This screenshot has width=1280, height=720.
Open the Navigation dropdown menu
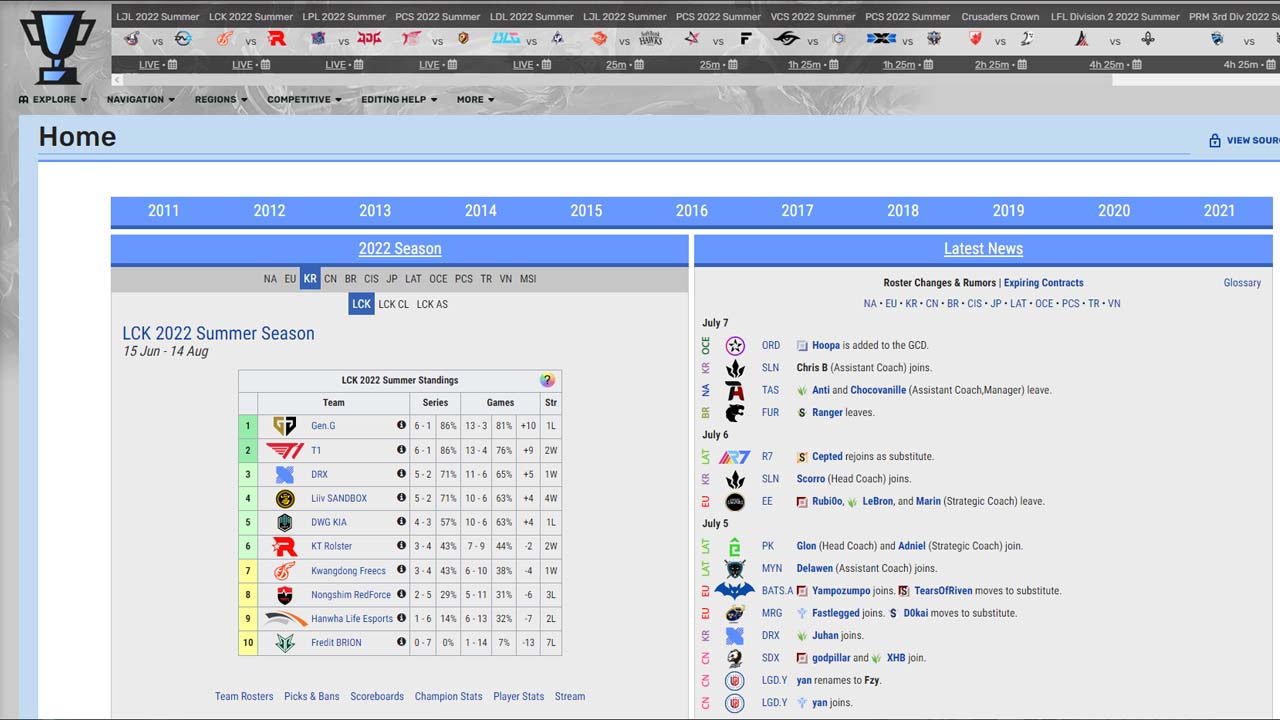point(141,99)
